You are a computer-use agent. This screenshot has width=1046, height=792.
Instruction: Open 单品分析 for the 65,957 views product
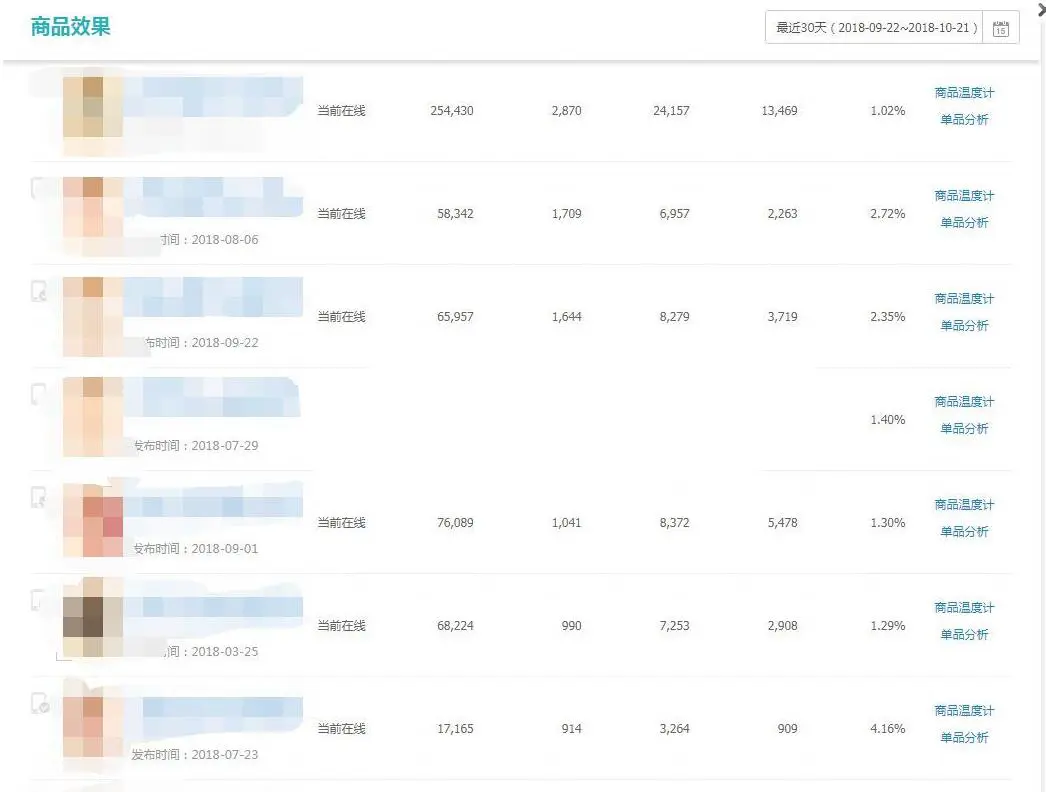point(964,326)
